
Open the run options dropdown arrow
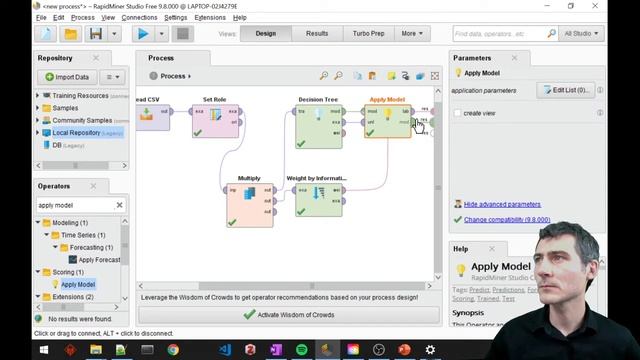[x=162, y=34]
